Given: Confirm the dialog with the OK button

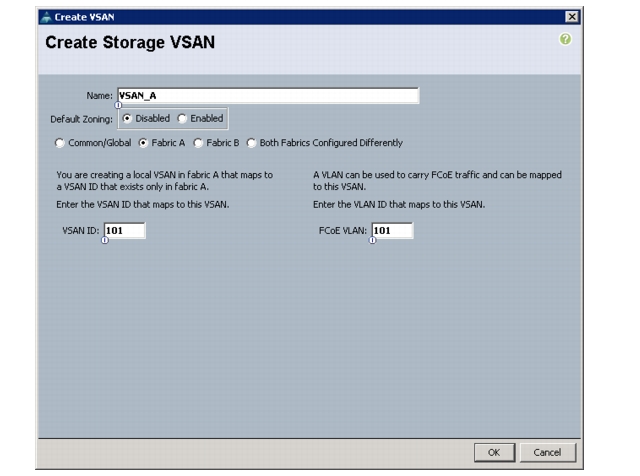Looking at the screenshot, I should [x=494, y=452].
